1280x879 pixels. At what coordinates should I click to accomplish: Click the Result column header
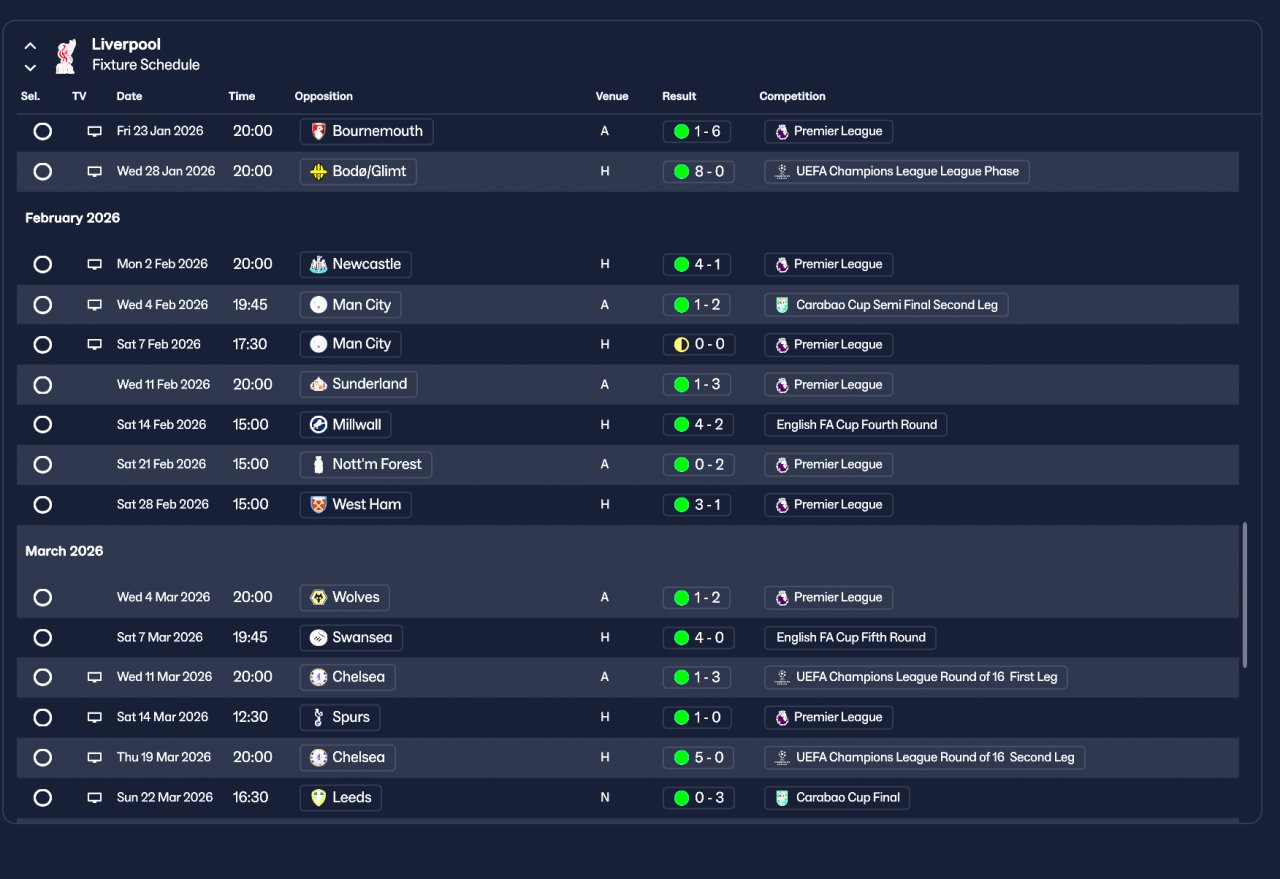tap(679, 97)
